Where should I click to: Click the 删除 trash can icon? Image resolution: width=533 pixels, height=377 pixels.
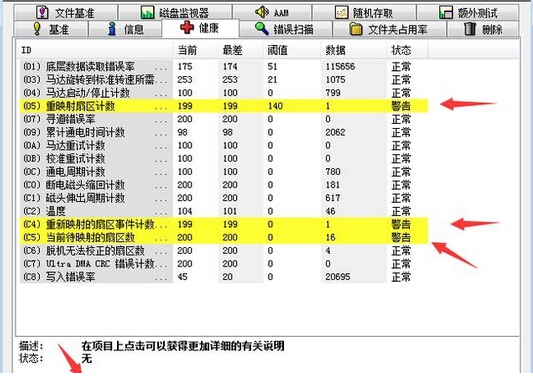tap(470, 29)
